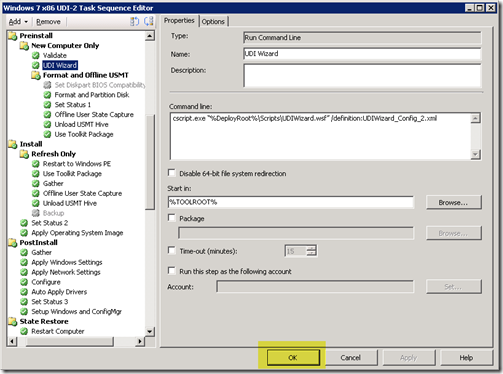503x374 pixels.
Task: Click disabled icon beside Set Diskpart BIOS Compatibility
Action: pos(47,85)
